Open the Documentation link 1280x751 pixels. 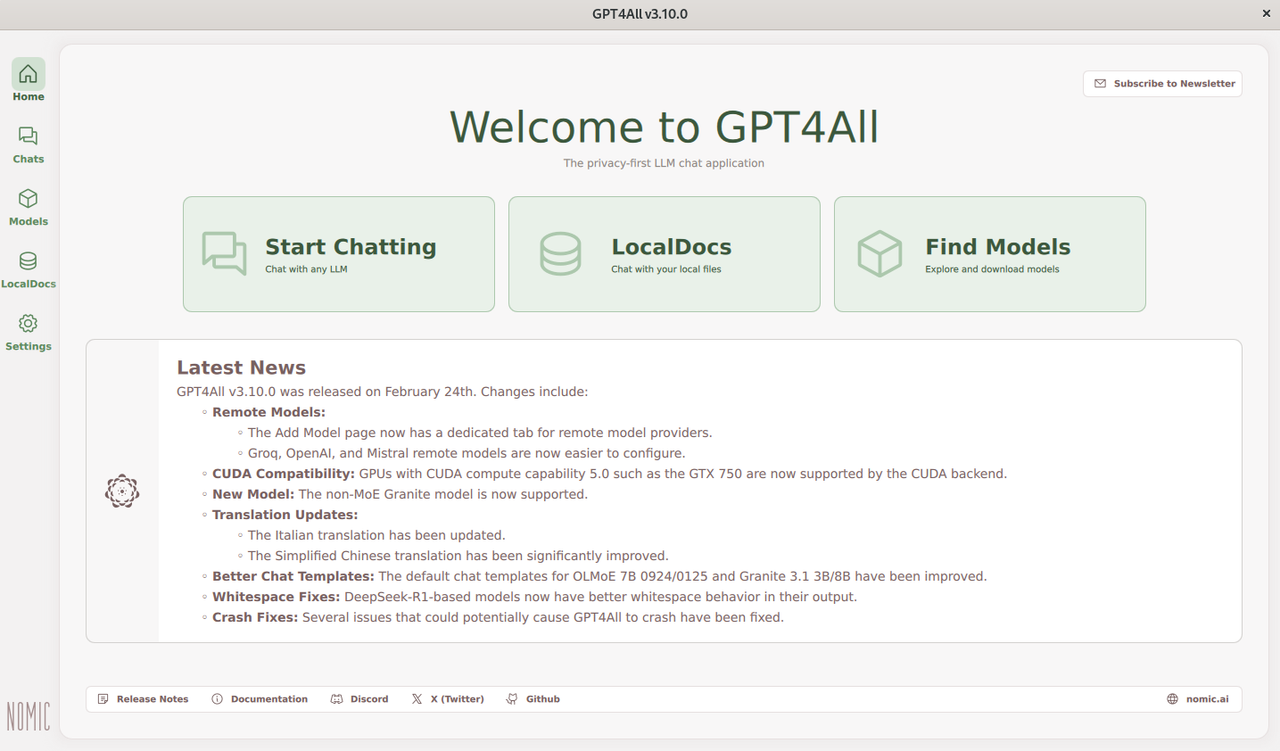(269, 699)
